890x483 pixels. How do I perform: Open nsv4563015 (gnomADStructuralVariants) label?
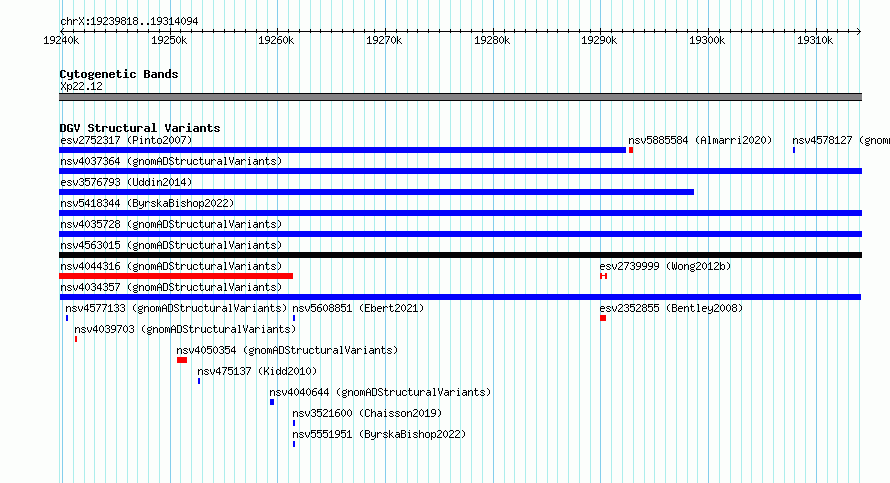coord(171,245)
